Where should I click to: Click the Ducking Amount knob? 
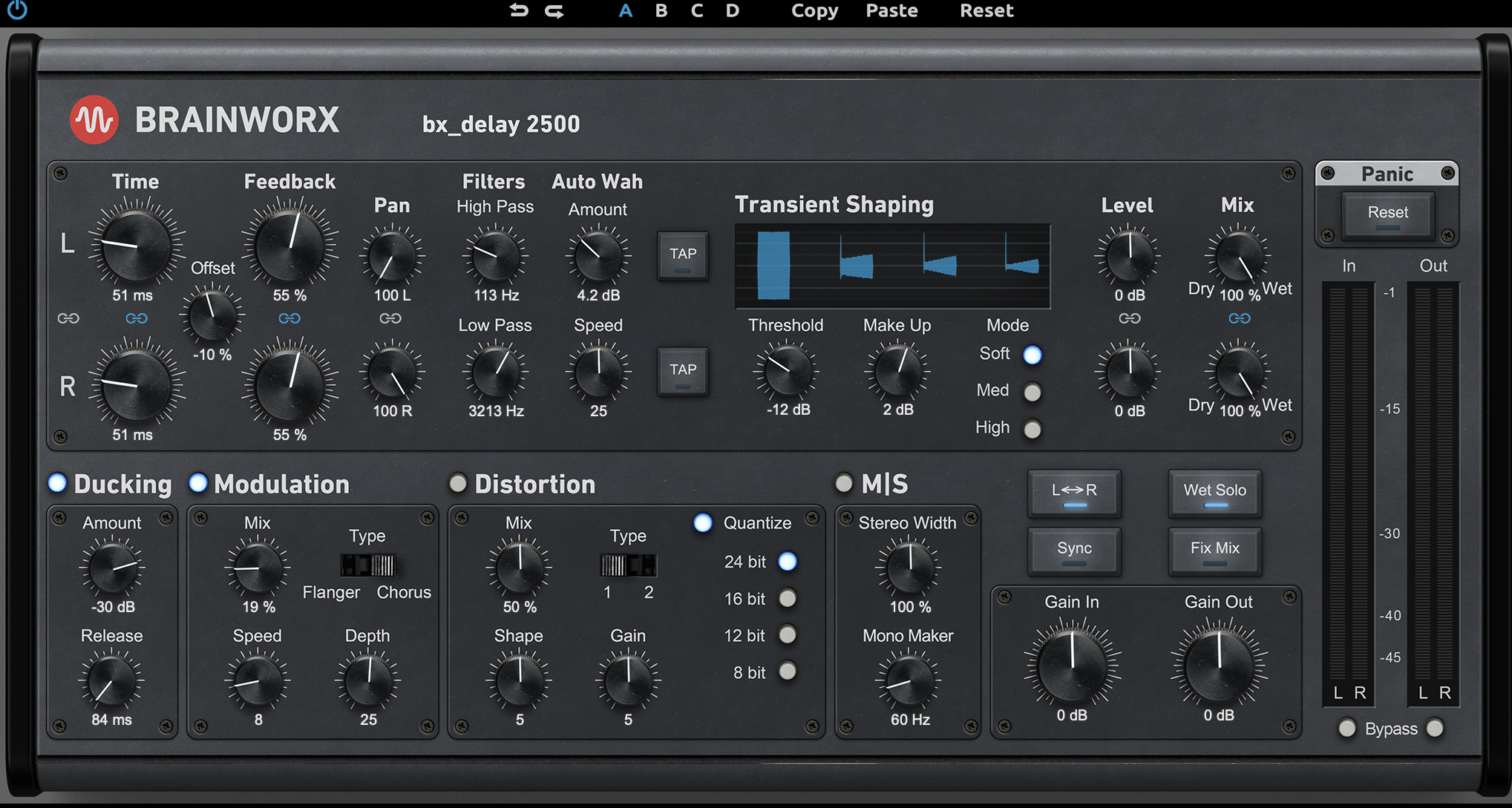click(111, 568)
